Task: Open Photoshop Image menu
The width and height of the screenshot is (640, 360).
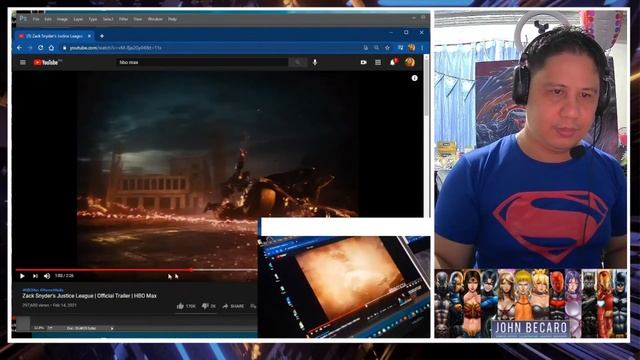Action: [x=62, y=19]
